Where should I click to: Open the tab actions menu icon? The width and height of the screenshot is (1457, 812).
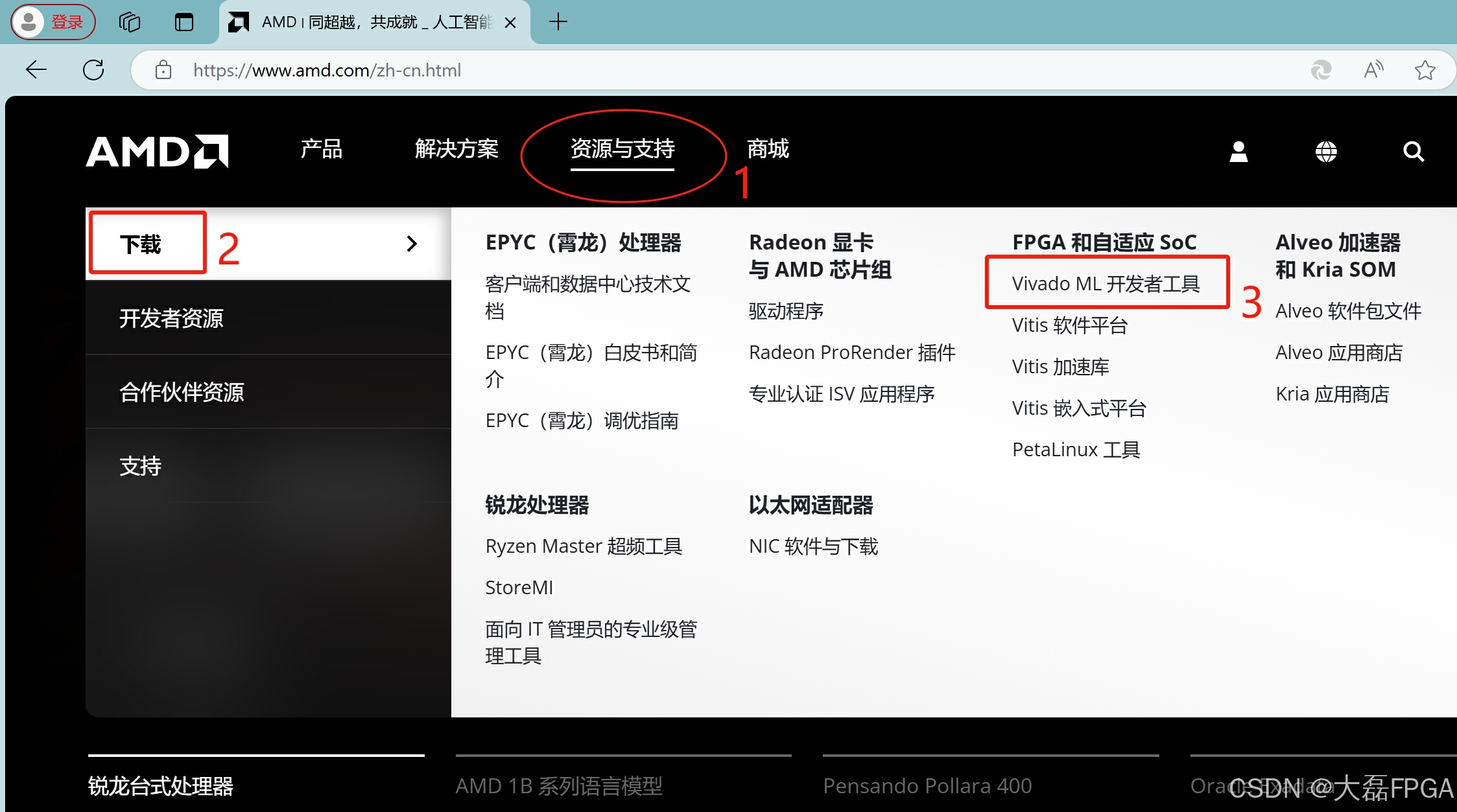184,22
